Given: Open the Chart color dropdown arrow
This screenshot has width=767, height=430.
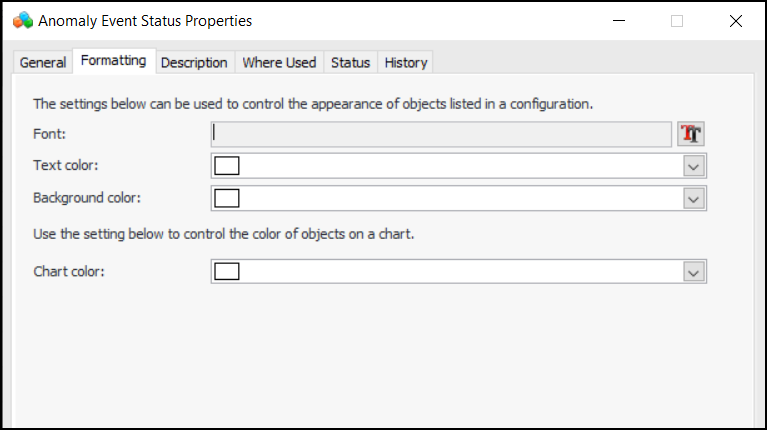Looking at the screenshot, I should click(694, 271).
